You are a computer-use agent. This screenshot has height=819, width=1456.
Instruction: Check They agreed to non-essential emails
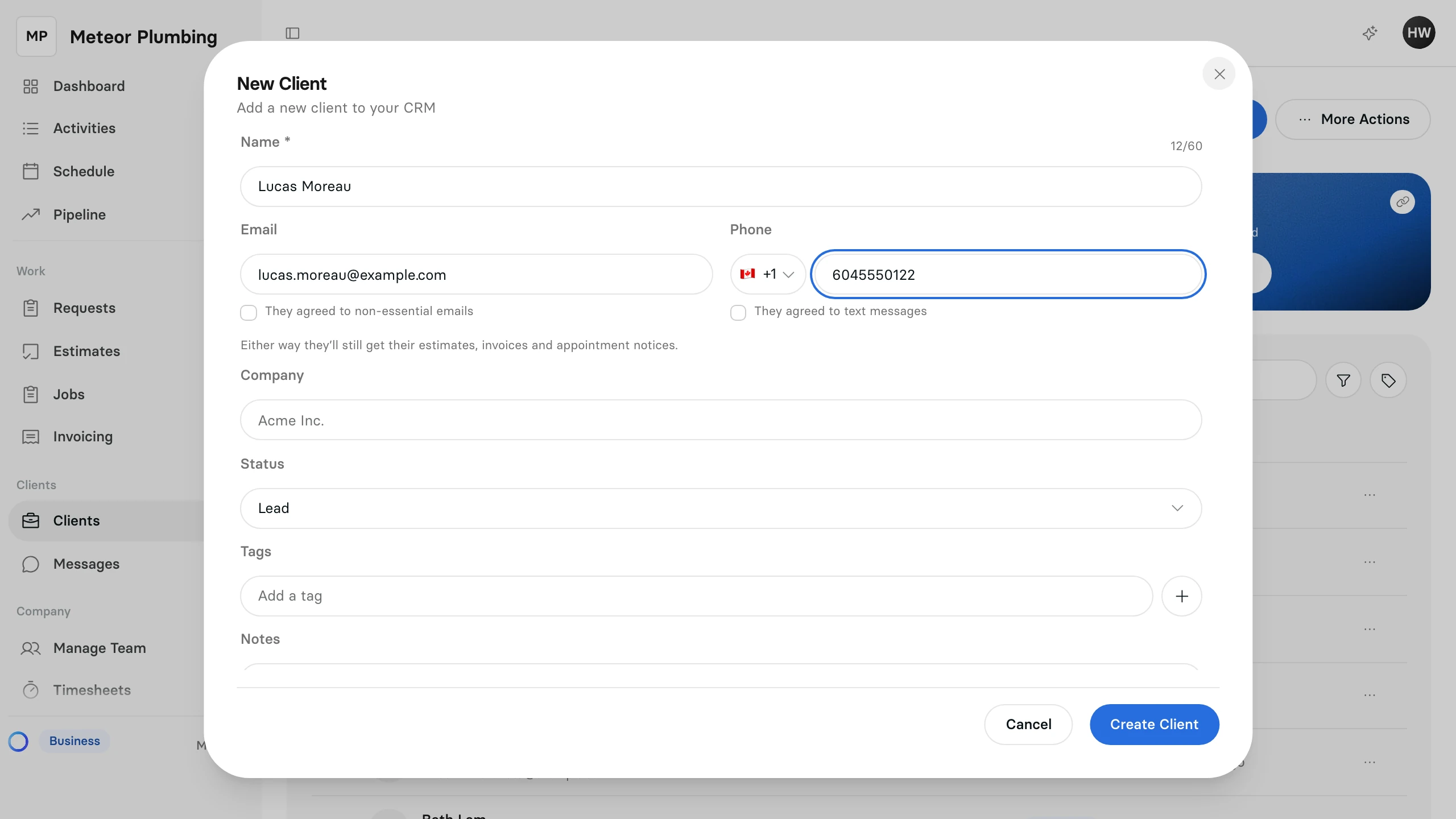[249, 312]
